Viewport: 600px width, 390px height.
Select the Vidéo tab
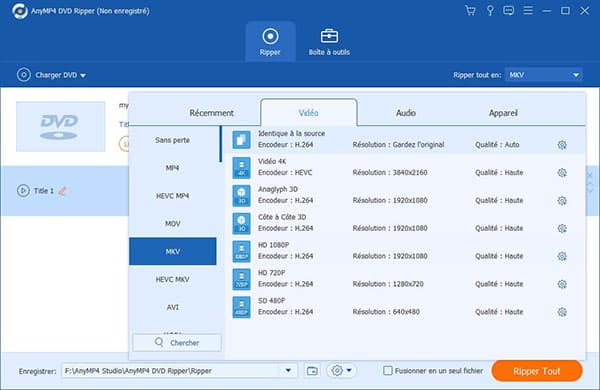308,113
